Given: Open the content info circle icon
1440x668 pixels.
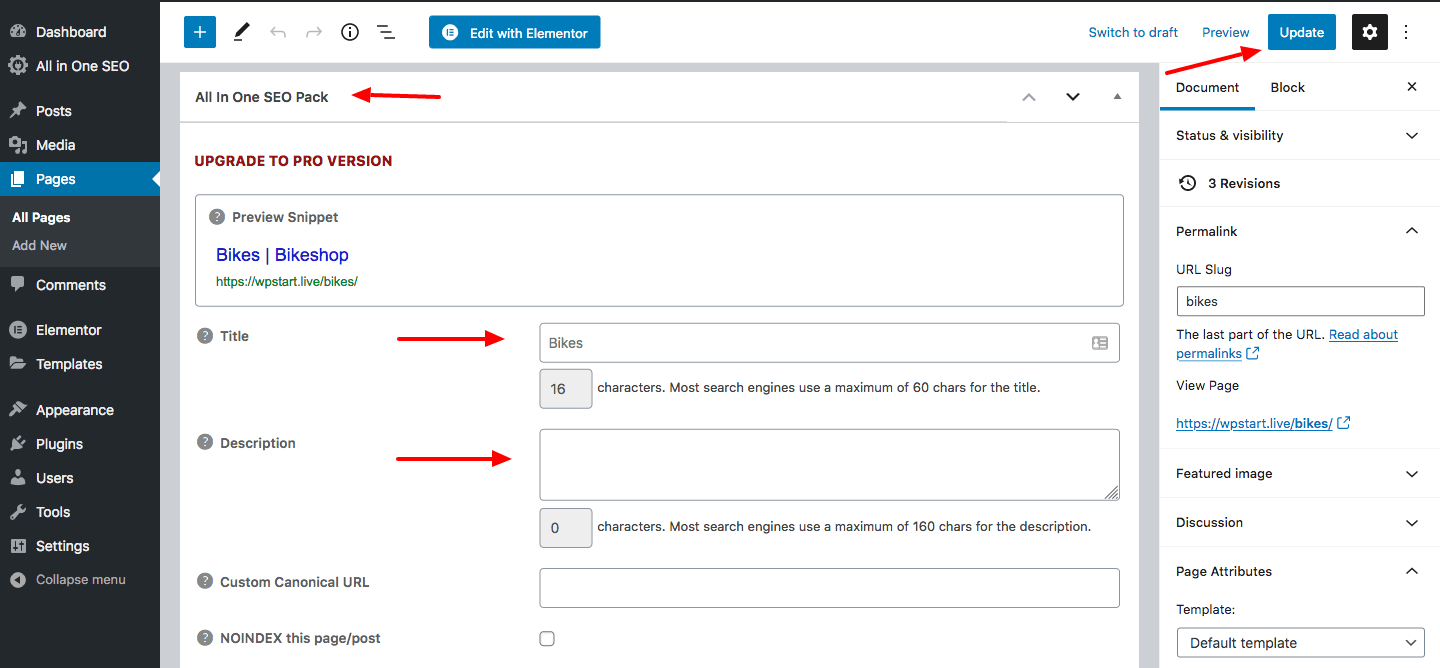Looking at the screenshot, I should pyautogui.click(x=349, y=32).
